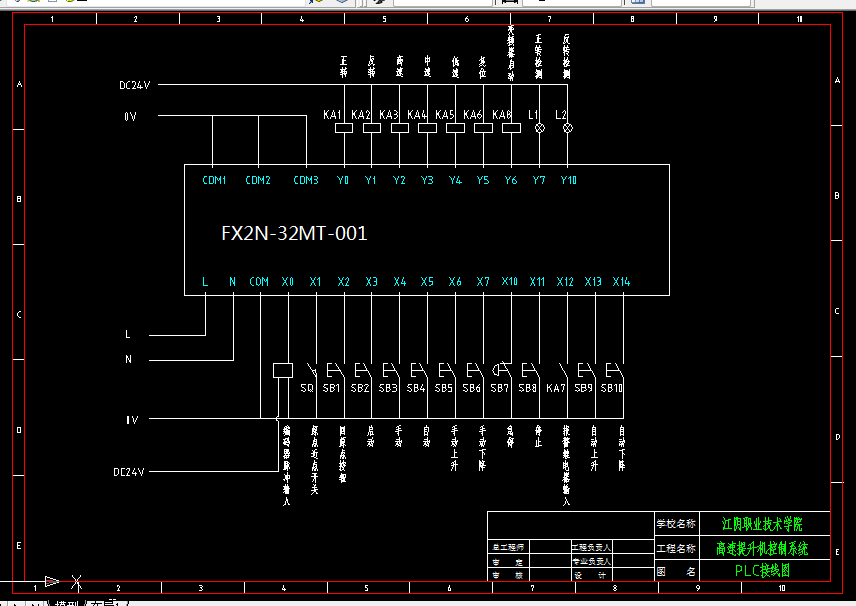Select the KA1 relay coil symbol
Image resolution: width=856 pixels, height=606 pixels.
click(343, 128)
